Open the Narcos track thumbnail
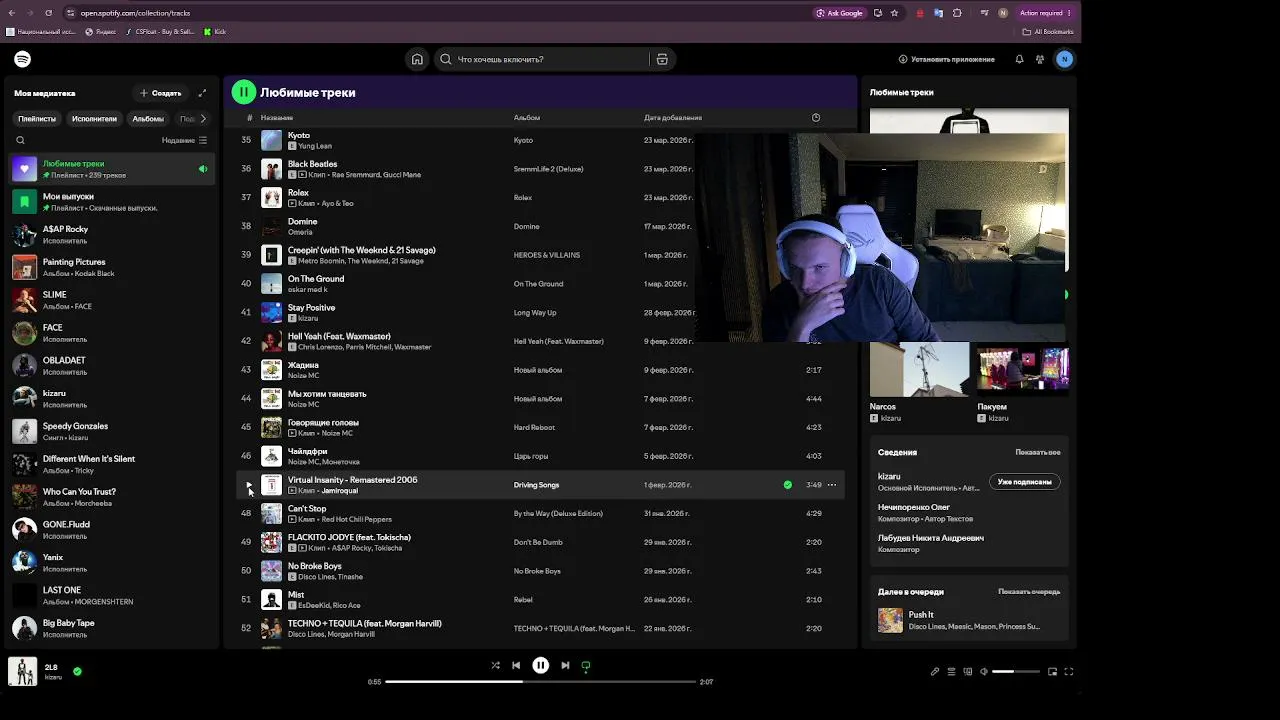 919,370
